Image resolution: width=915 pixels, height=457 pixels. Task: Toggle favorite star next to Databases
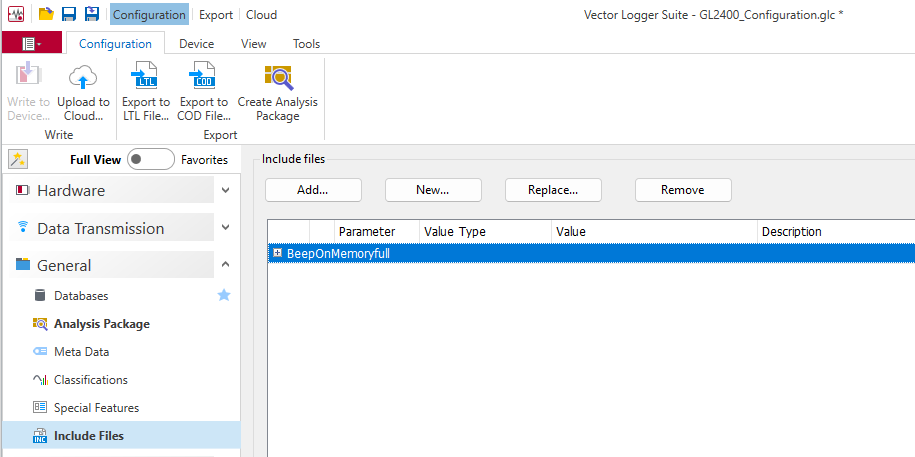pos(224,295)
